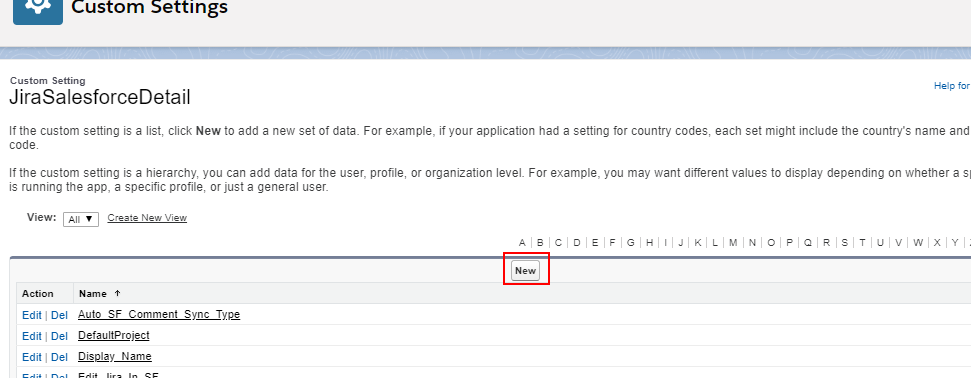Viewport: 971px width, 378px height.
Task: Filter list by letter O
Action: click(x=771, y=242)
